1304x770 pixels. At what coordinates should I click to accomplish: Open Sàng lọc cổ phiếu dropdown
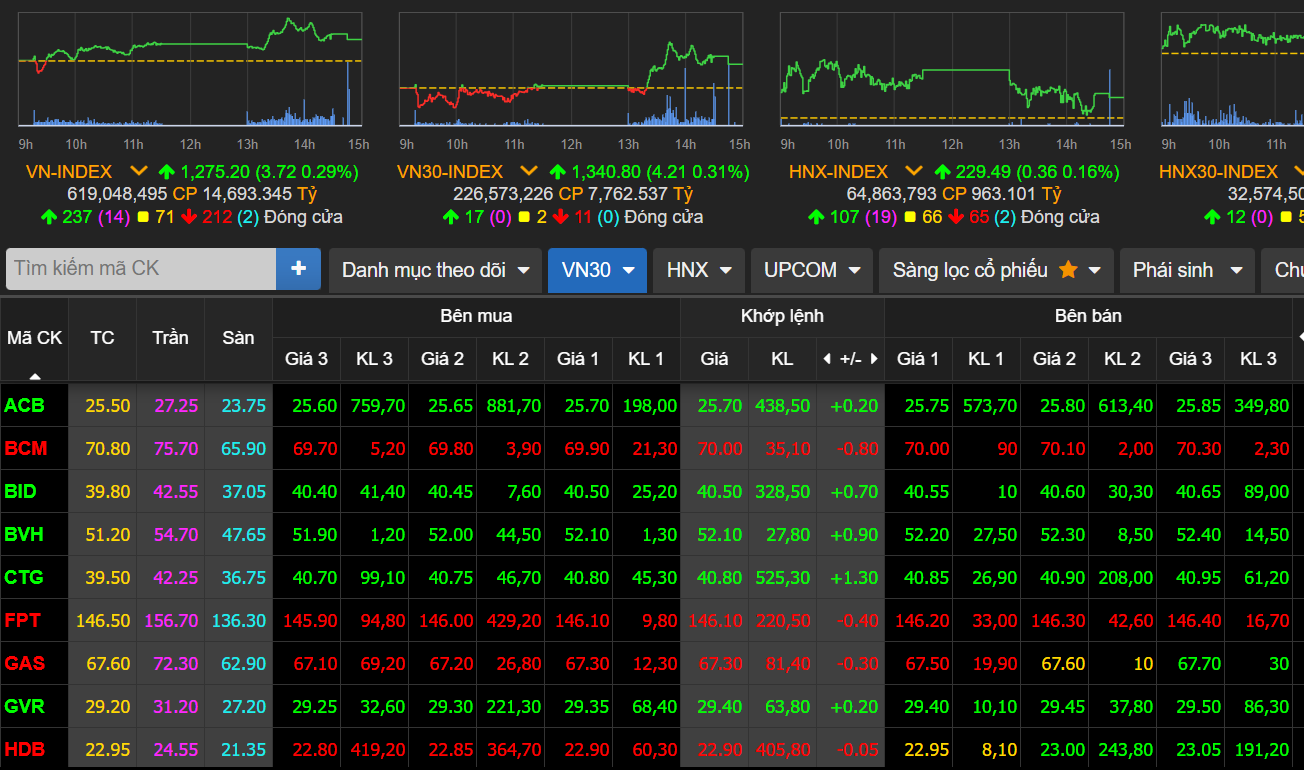pyautogui.click(x=996, y=270)
